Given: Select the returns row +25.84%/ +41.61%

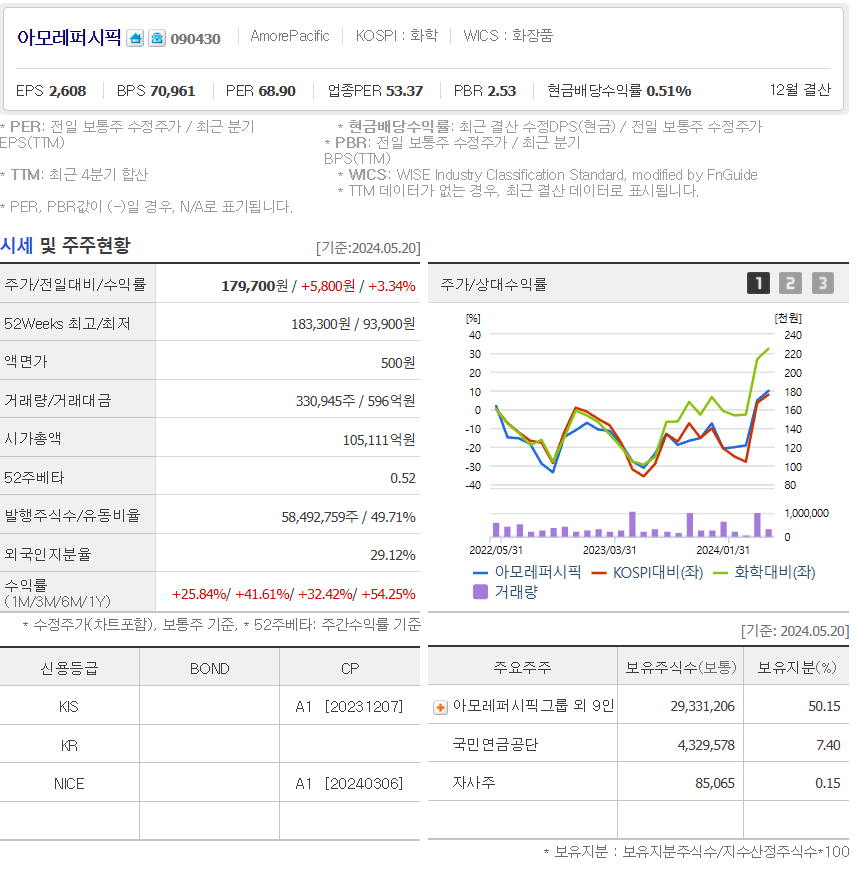Looking at the screenshot, I should click(293, 594).
